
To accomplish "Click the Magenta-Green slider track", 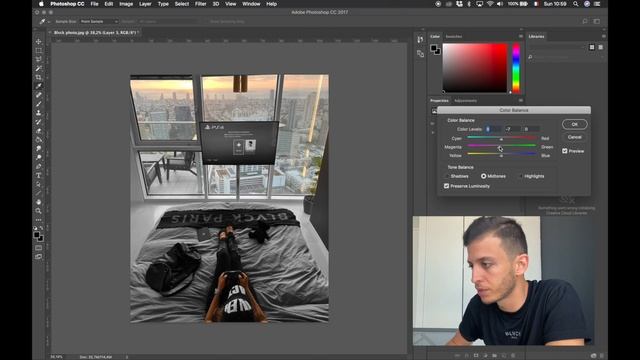I will tap(502, 145).
